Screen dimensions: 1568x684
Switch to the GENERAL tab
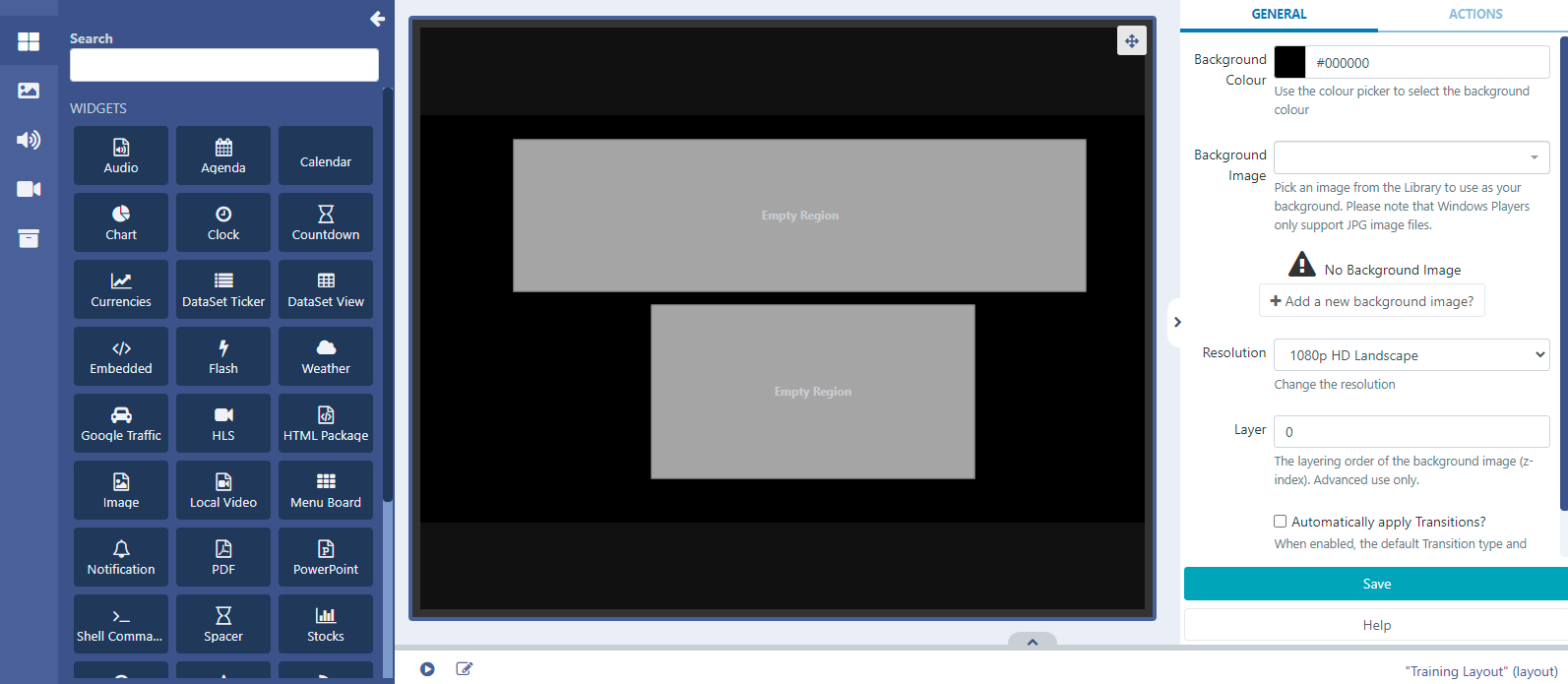tap(1279, 15)
